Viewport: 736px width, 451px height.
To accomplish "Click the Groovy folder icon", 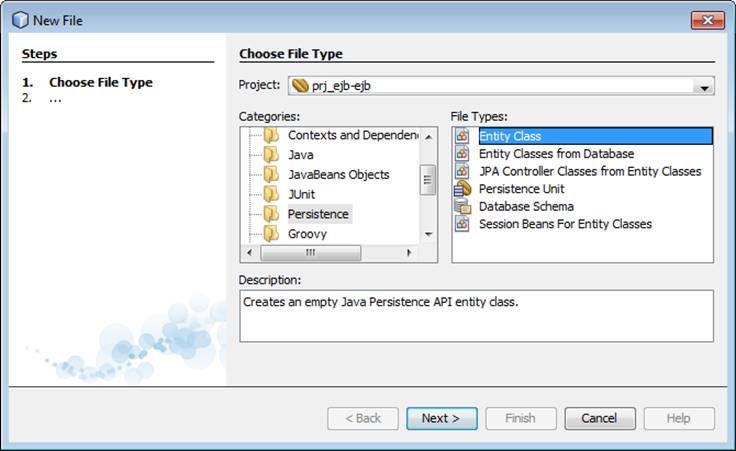I will pyautogui.click(x=271, y=234).
